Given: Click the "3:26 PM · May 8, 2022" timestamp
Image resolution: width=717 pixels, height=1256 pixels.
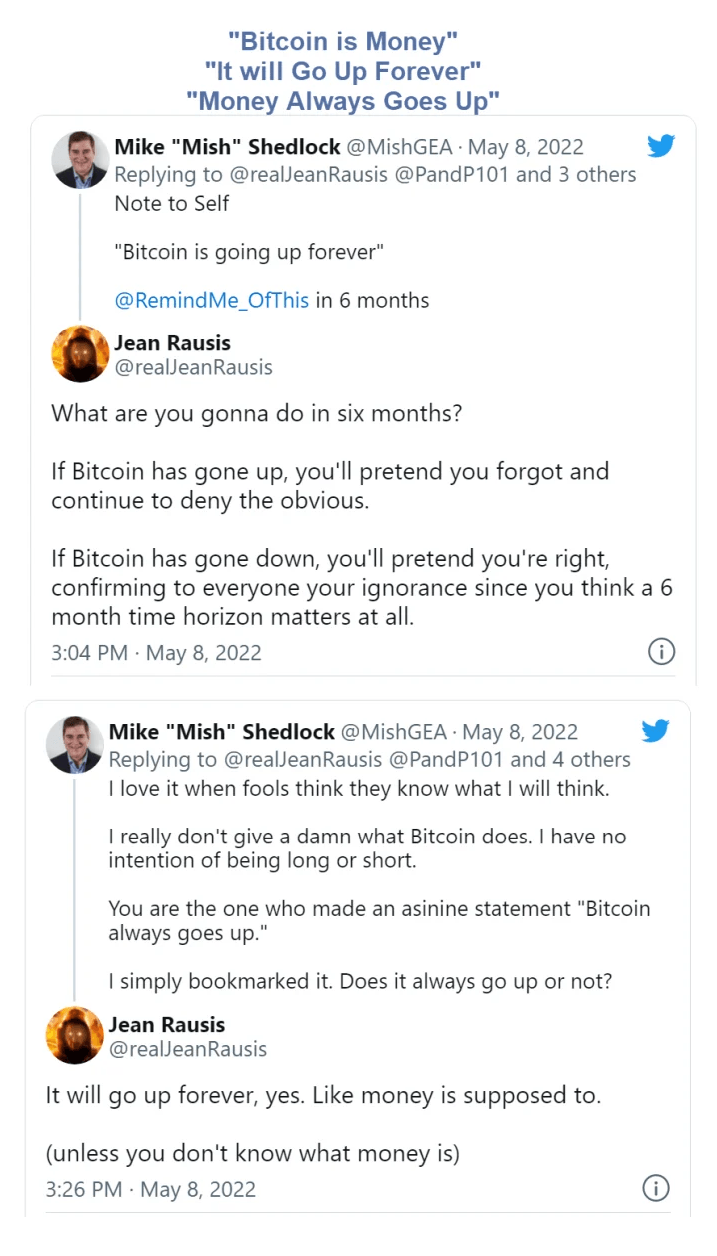Looking at the screenshot, I should tap(150, 1189).
